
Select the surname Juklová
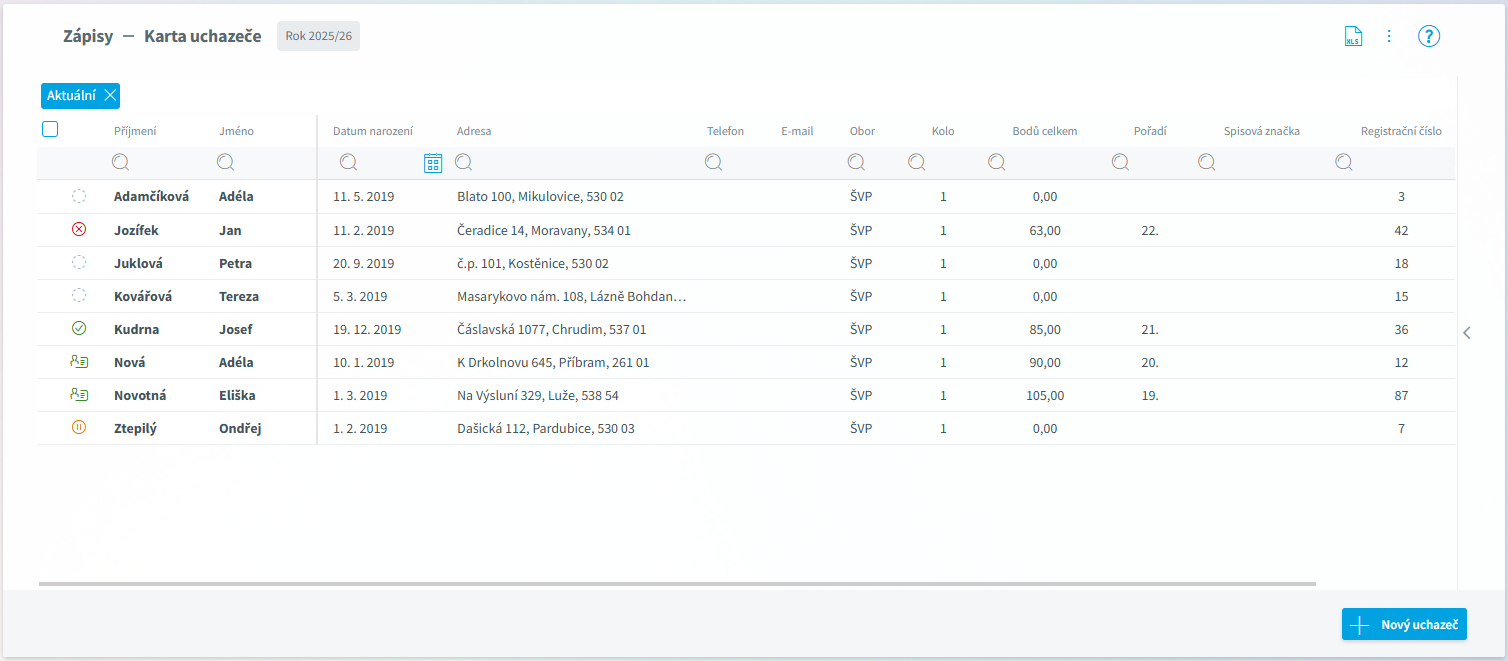[x=139, y=263]
